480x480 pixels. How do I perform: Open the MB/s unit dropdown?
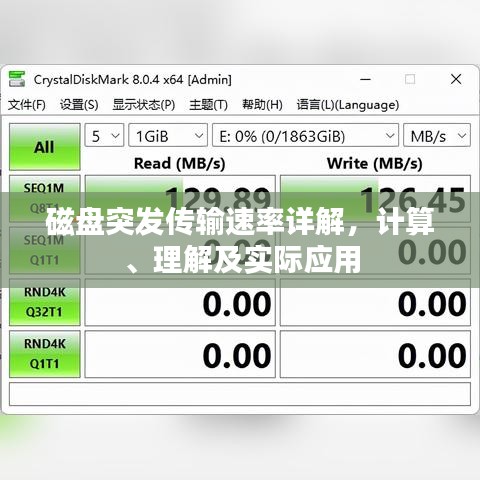point(437,135)
